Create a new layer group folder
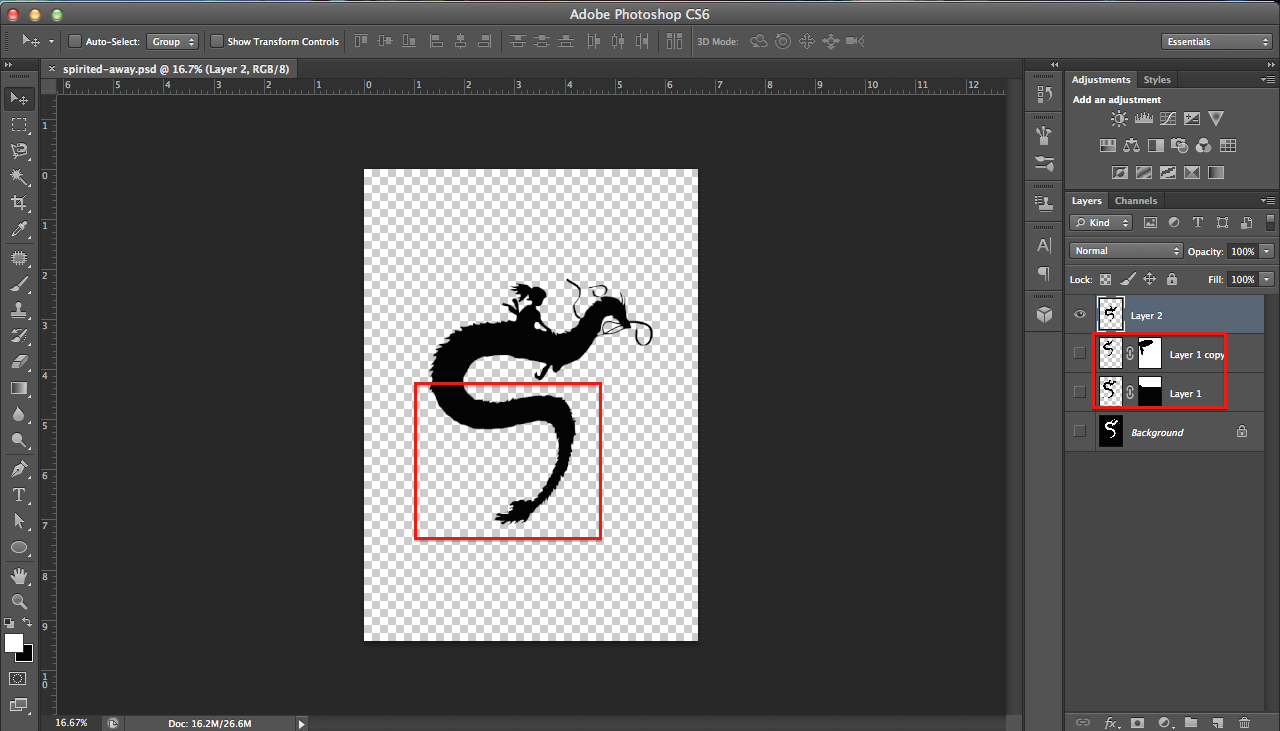This screenshot has width=1280, height=731. pos(1191,722)
